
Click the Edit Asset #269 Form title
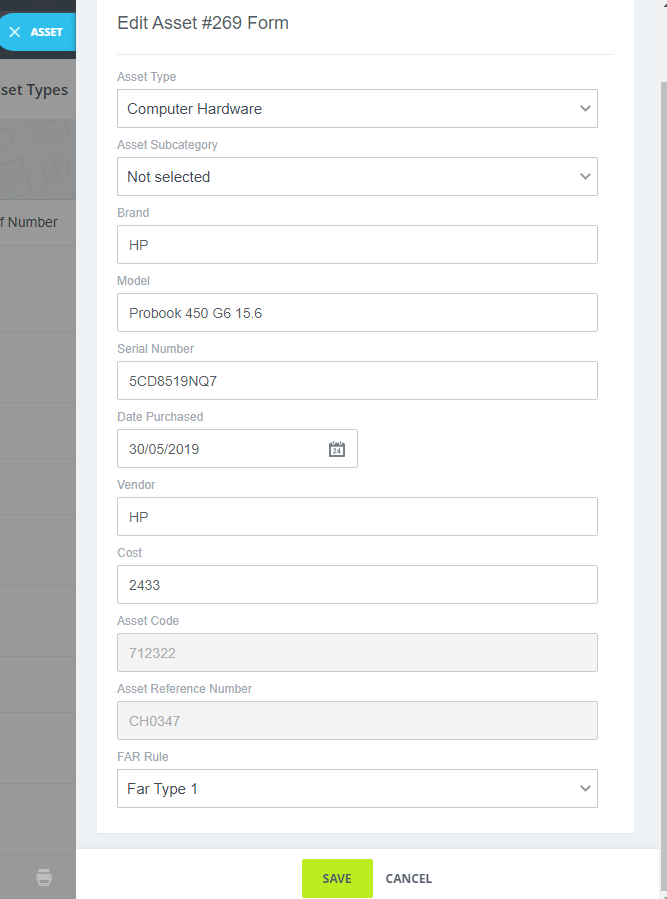coord(203,23)
